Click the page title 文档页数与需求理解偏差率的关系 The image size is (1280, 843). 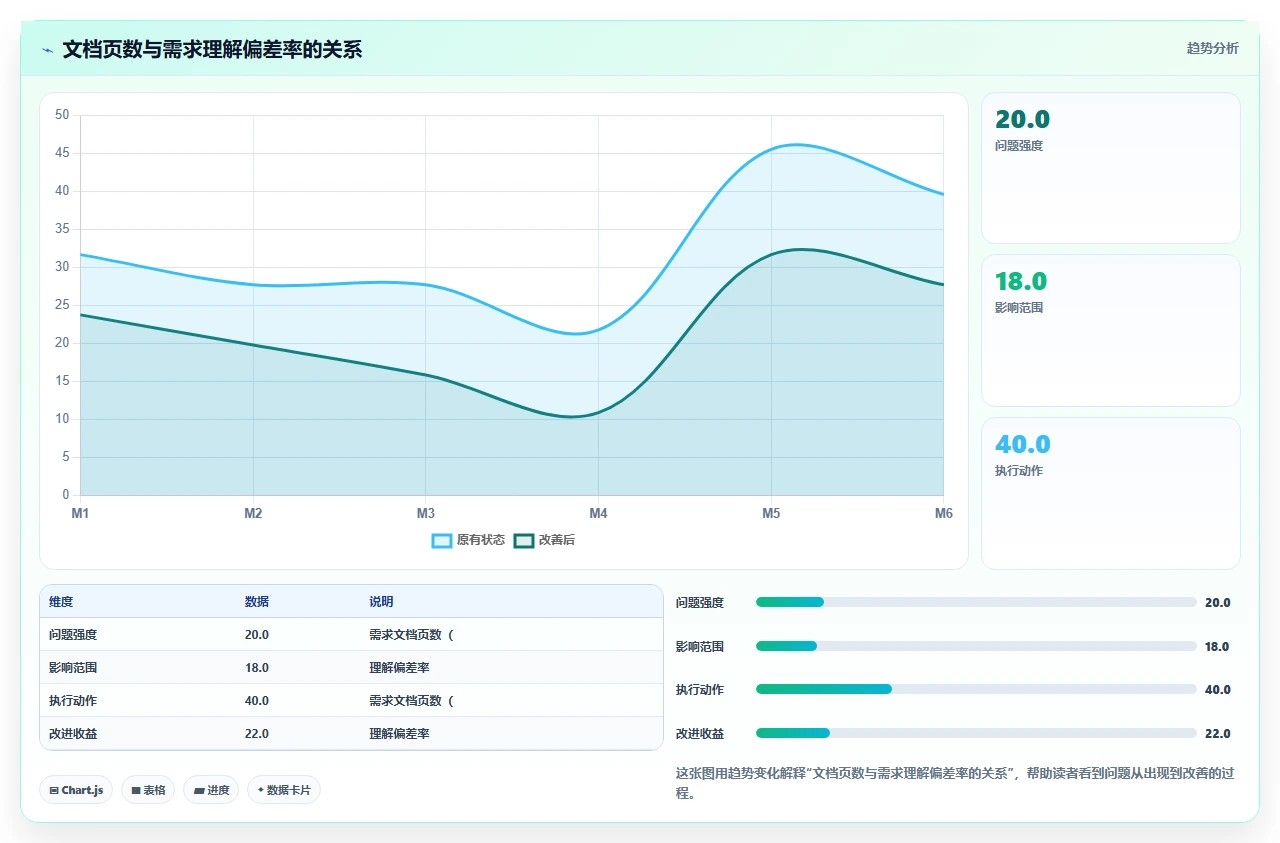coord(212,49)
